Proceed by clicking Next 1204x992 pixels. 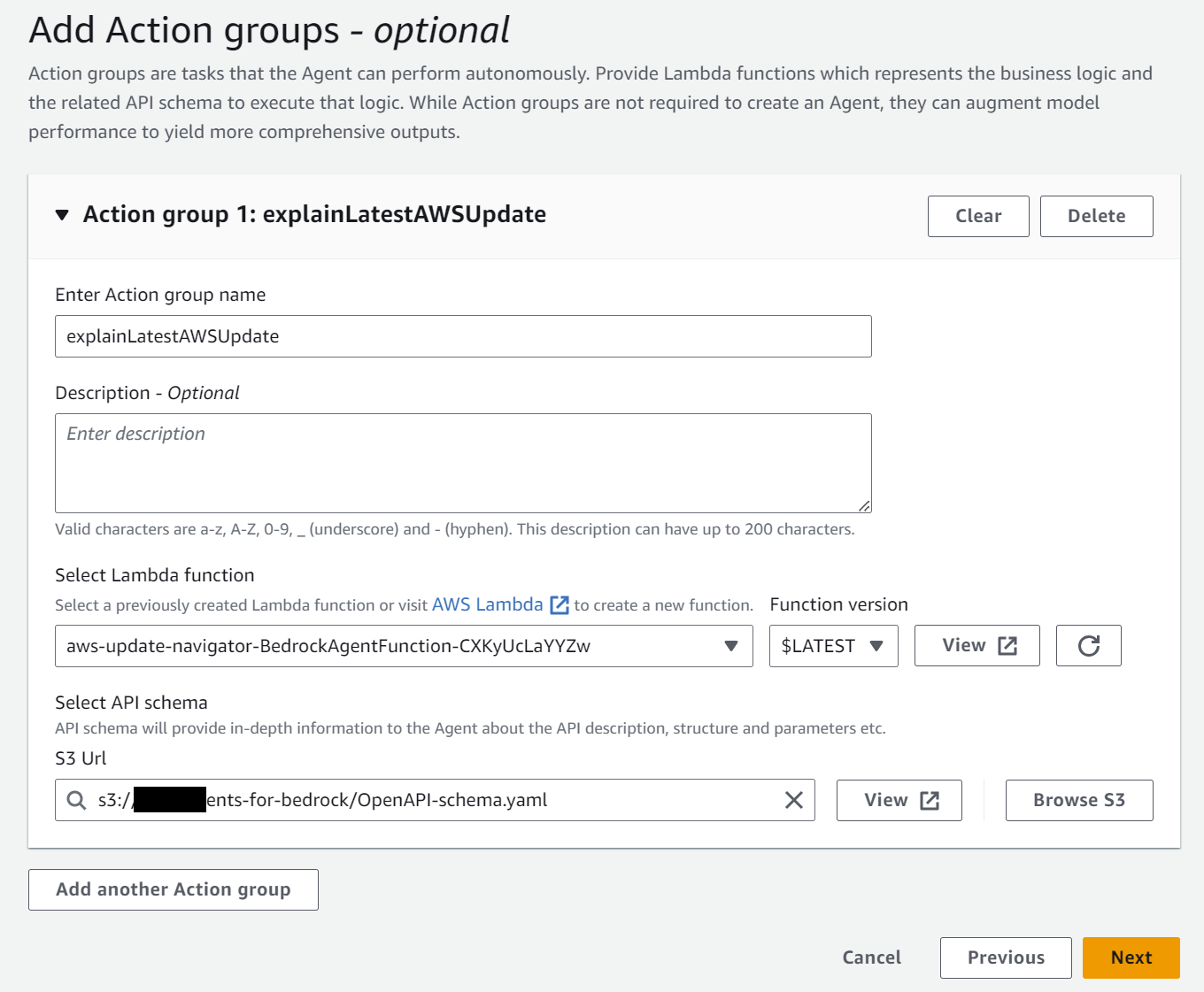coord(1131,957)
